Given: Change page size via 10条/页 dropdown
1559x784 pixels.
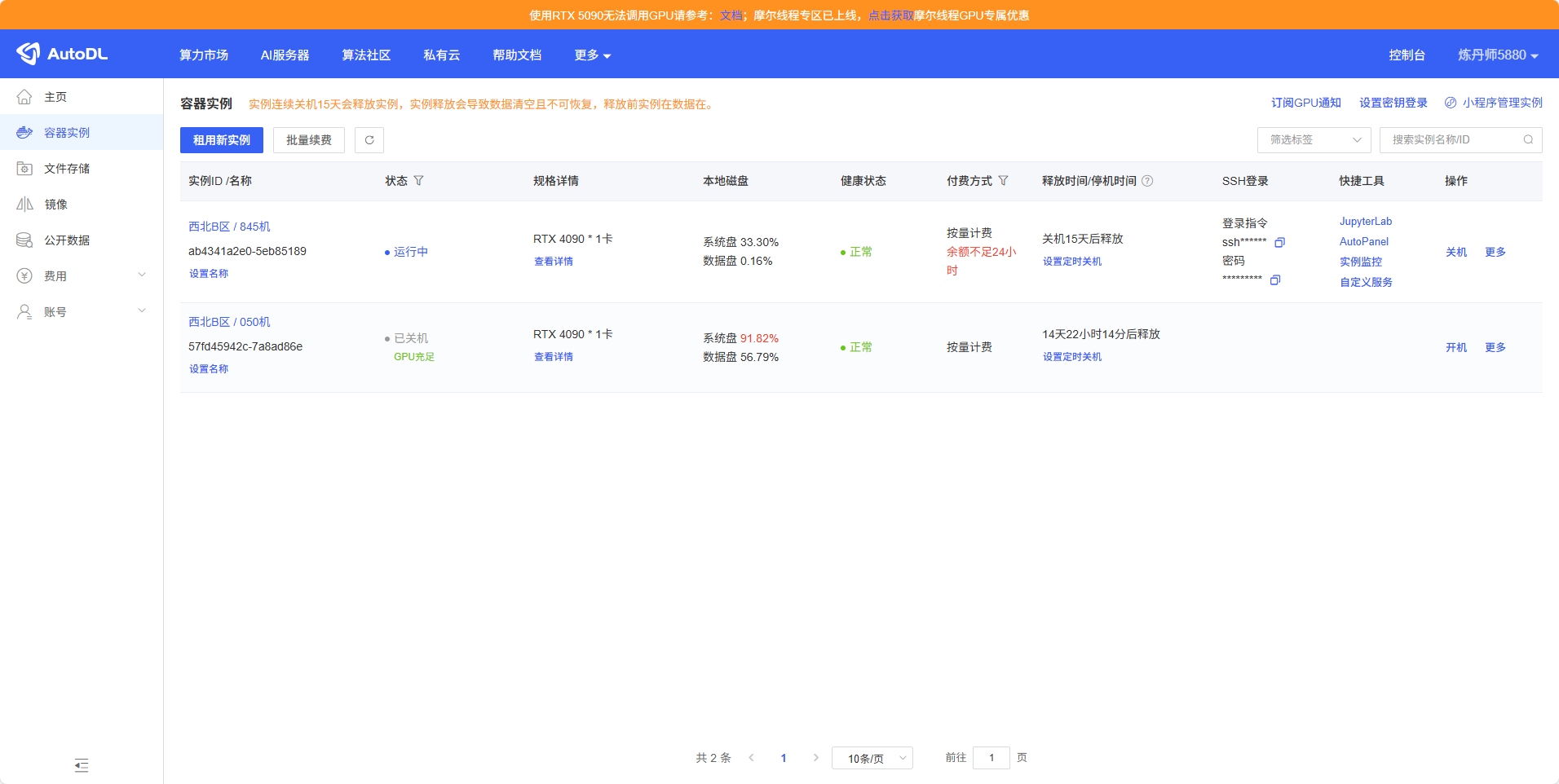Looking at the screenshot, I should click(871, 757).
